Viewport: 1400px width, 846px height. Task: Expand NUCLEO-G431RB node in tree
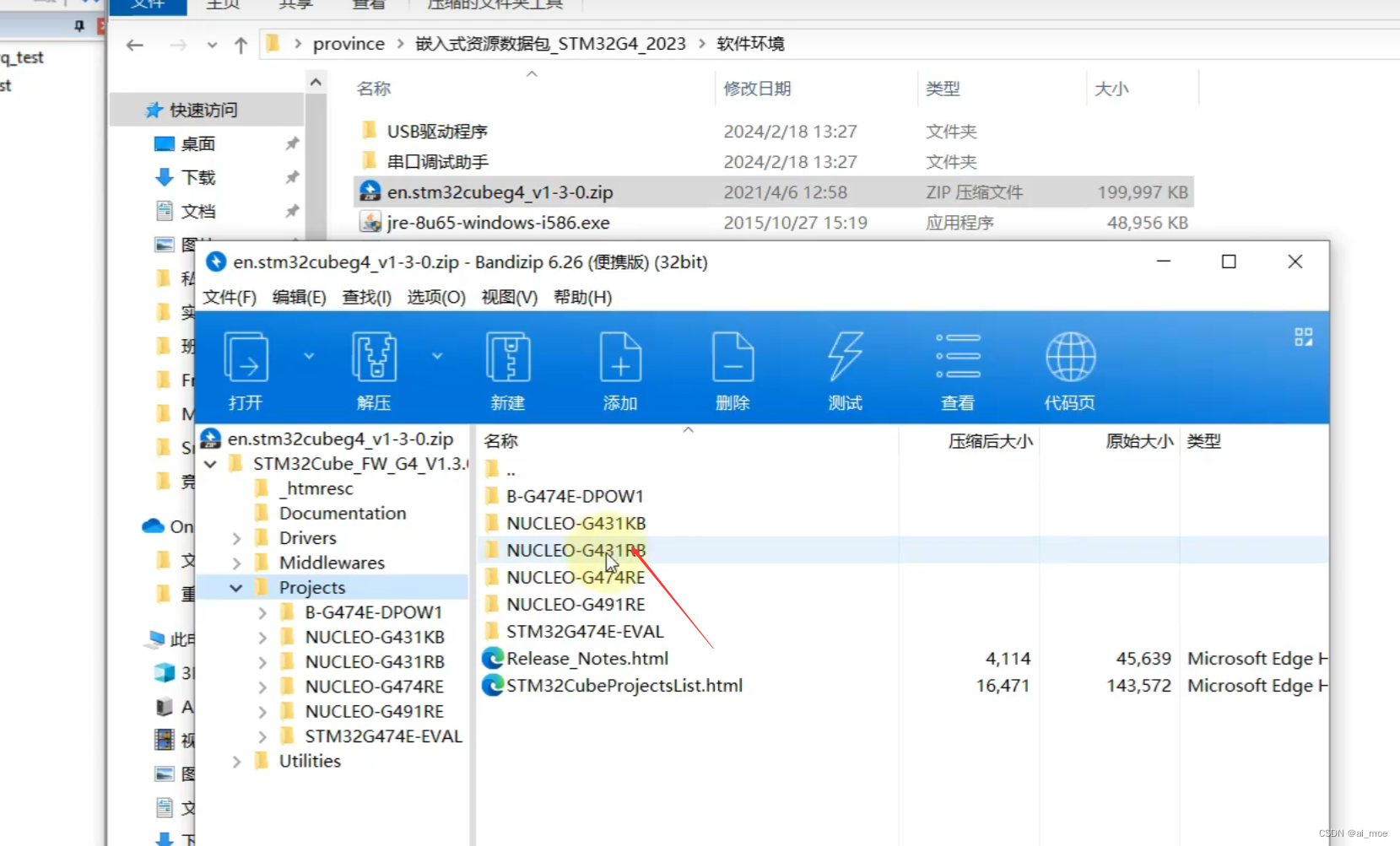[262, 662]
